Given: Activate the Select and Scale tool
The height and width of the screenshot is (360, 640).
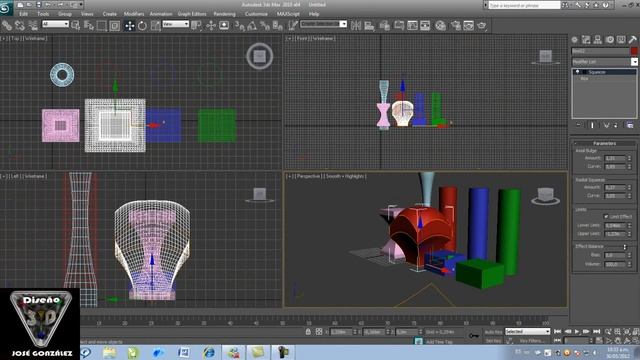Looking at the screenshot, I should pos(155,26).
